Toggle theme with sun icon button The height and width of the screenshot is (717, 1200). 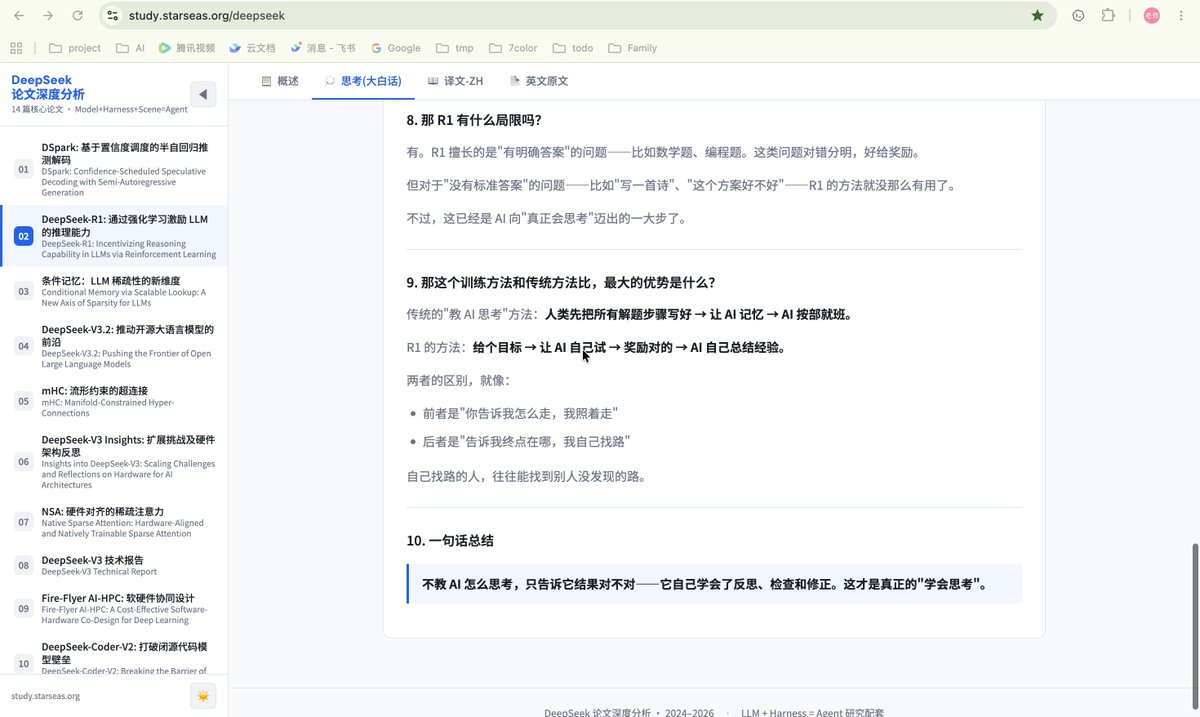click(x=203, y=696)
